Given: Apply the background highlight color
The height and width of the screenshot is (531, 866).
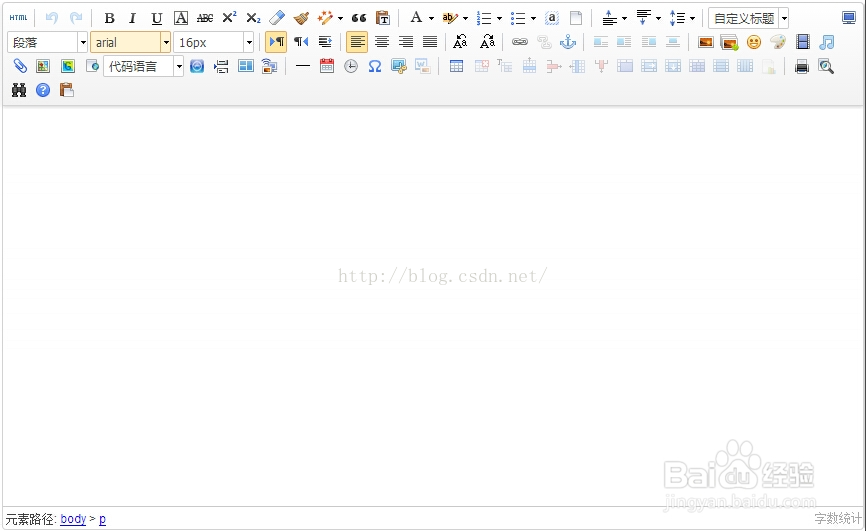Looking at the screenshot, I should tap(450, 18).
